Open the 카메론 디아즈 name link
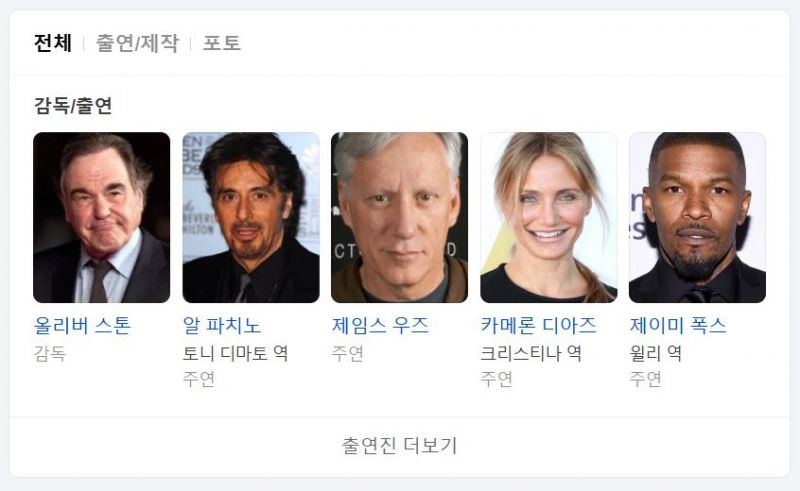Viewport: 800px width, 491px height. [538, 326]
